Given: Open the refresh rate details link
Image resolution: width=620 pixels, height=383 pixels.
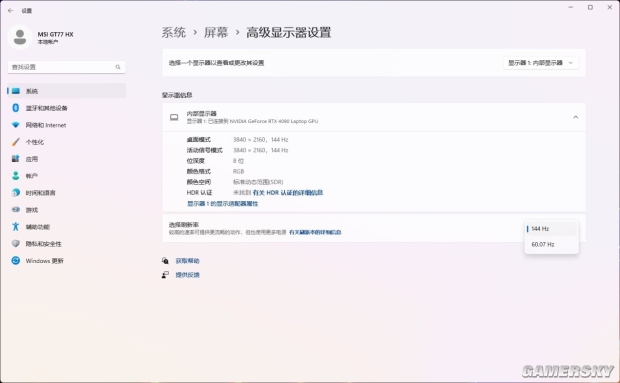Looking at the screenshot, I should pyautogui.click(x=315, y=232).
